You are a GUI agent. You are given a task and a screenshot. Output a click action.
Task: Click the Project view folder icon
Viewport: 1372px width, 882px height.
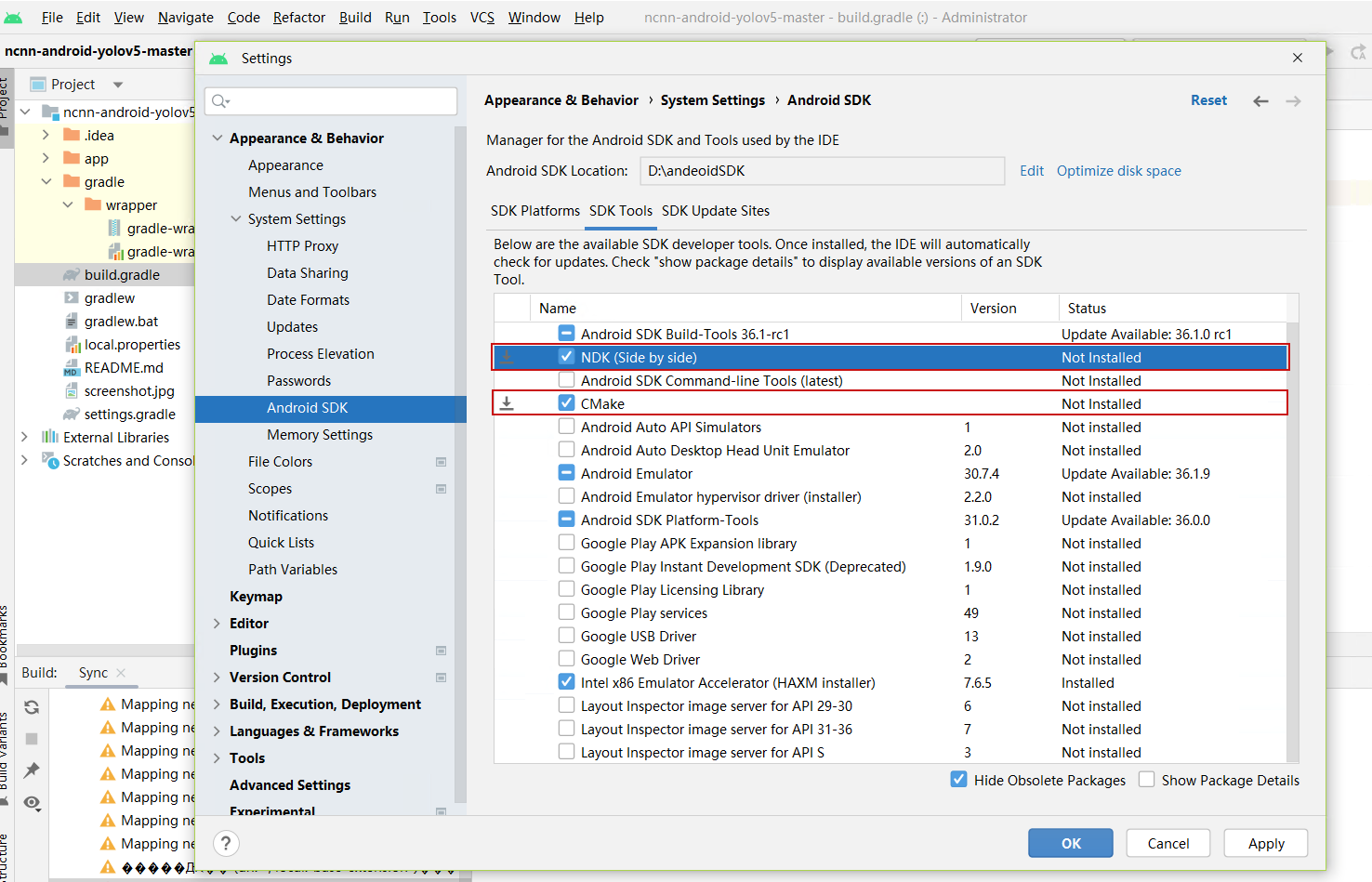click(x=38, y=84)
